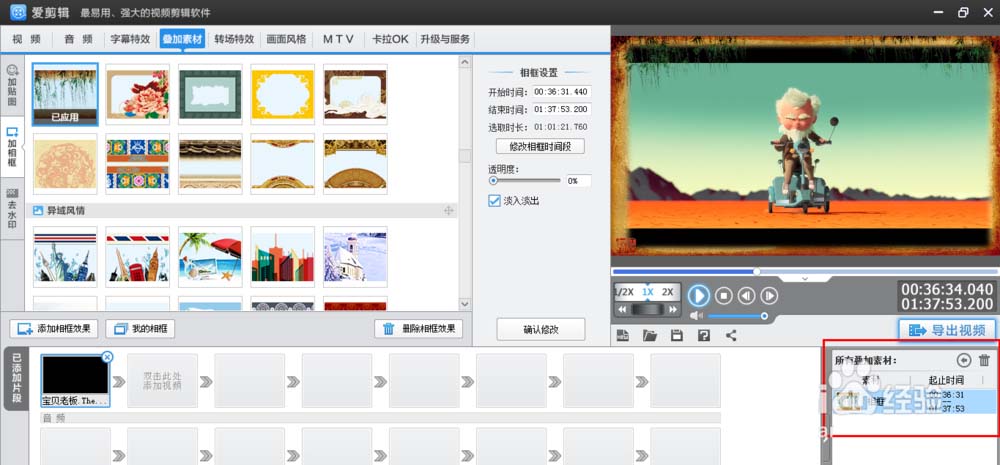Viewport: 1000px width, 465px height.
Task: Click the preview progress bar handle
Action: point(756,271)
